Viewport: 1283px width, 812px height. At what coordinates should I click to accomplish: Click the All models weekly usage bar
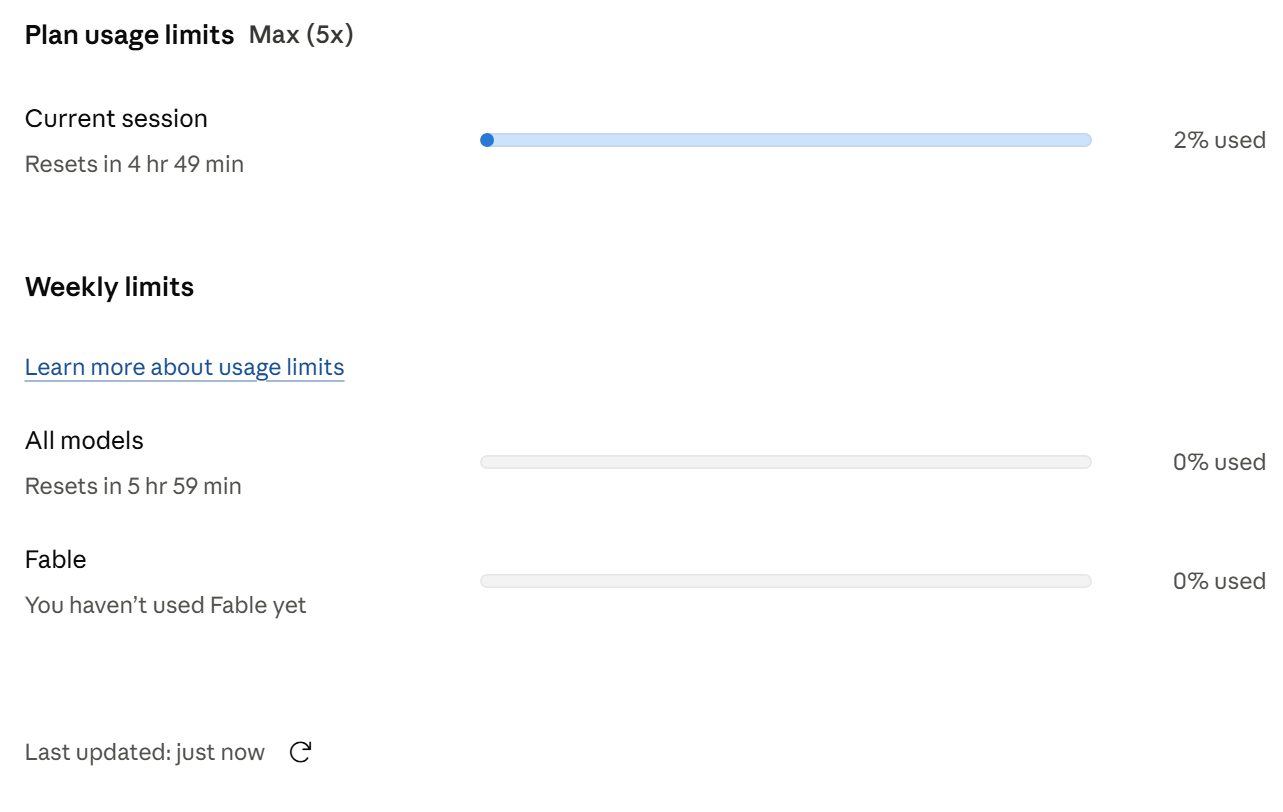tap(786, 462)
